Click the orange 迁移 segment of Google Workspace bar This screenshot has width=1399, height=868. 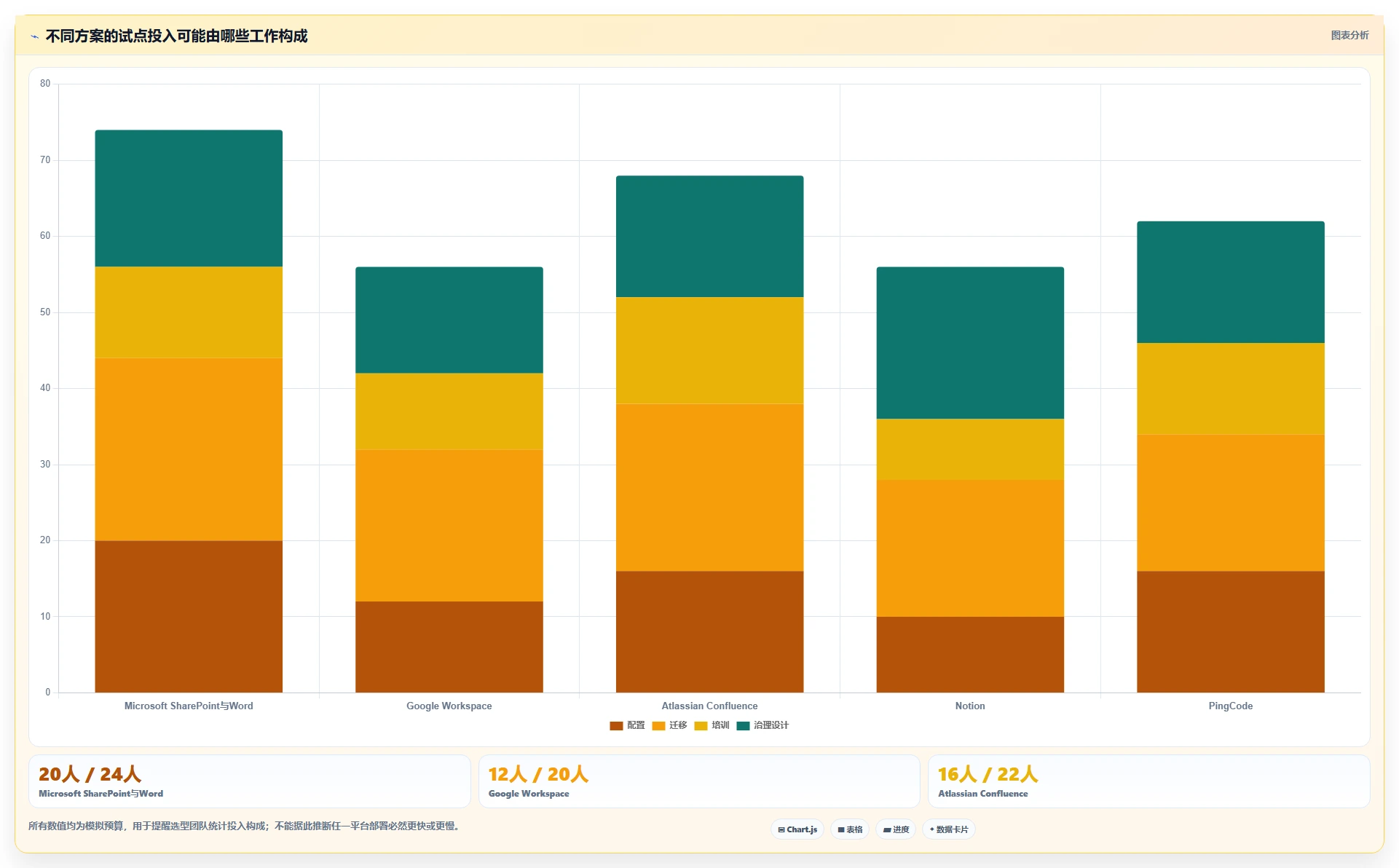click(449, 525)
